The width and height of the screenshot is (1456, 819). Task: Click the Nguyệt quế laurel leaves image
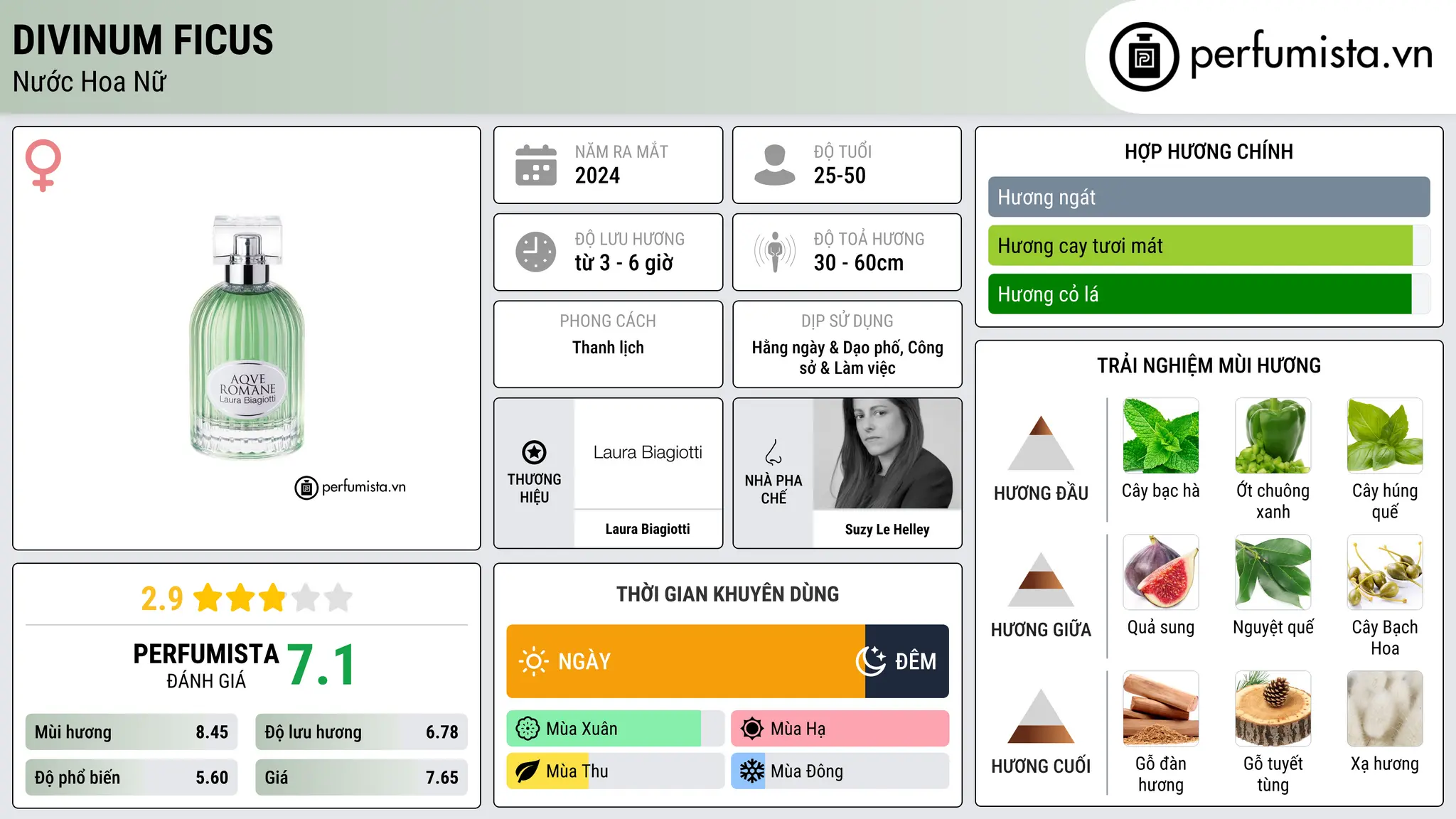1273,572
